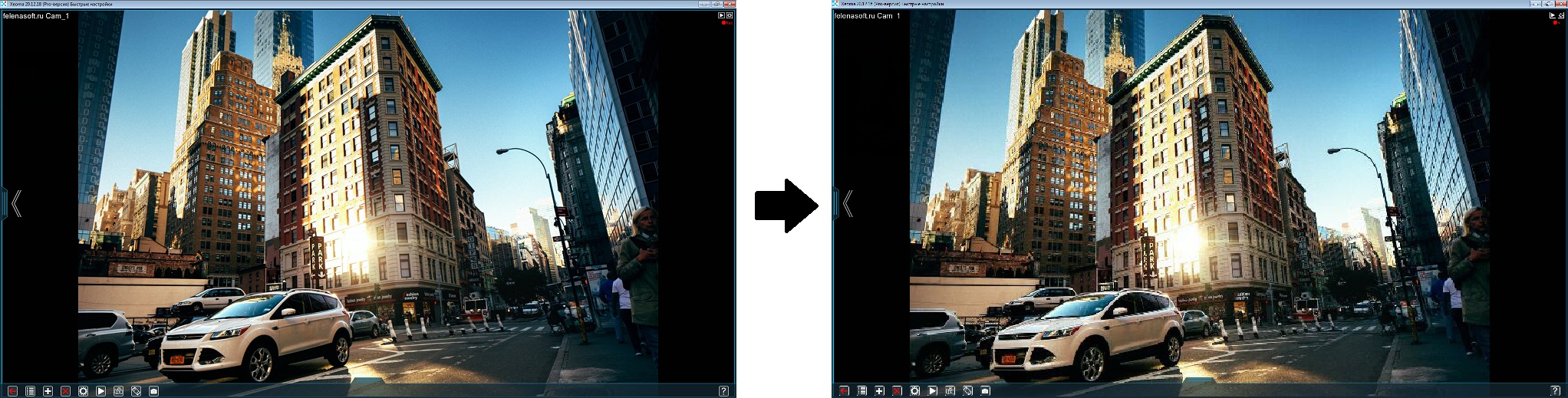The image size is (1568, 398).
Task: Open eMap icon in right window toolbar
Action: click(950, 391)
